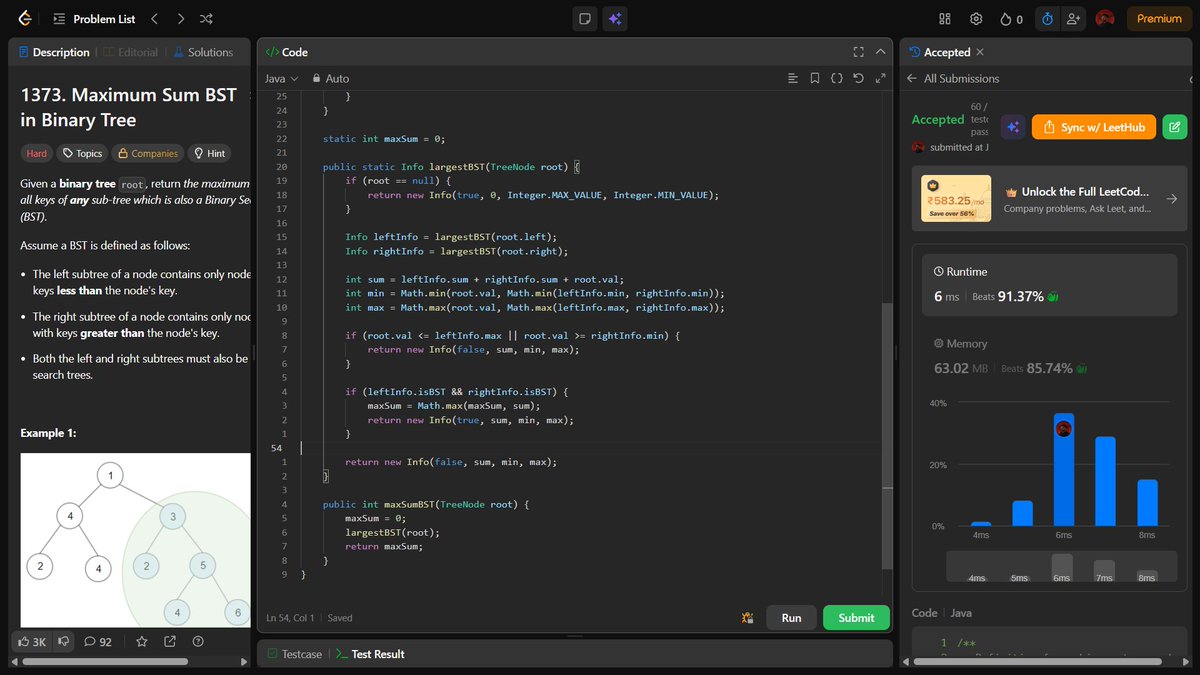Screen dimensions: 1200x675
Task: Toggle the Auto complete lock setting
Action: (331, 78)
